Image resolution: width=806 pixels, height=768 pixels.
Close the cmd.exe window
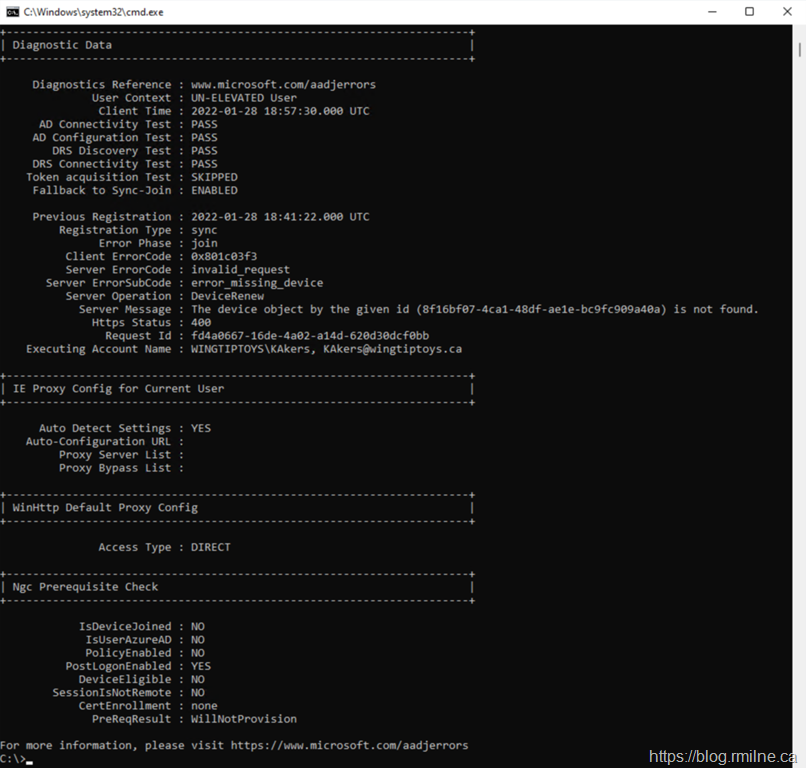pyautogui.click(x=786, y=12)
